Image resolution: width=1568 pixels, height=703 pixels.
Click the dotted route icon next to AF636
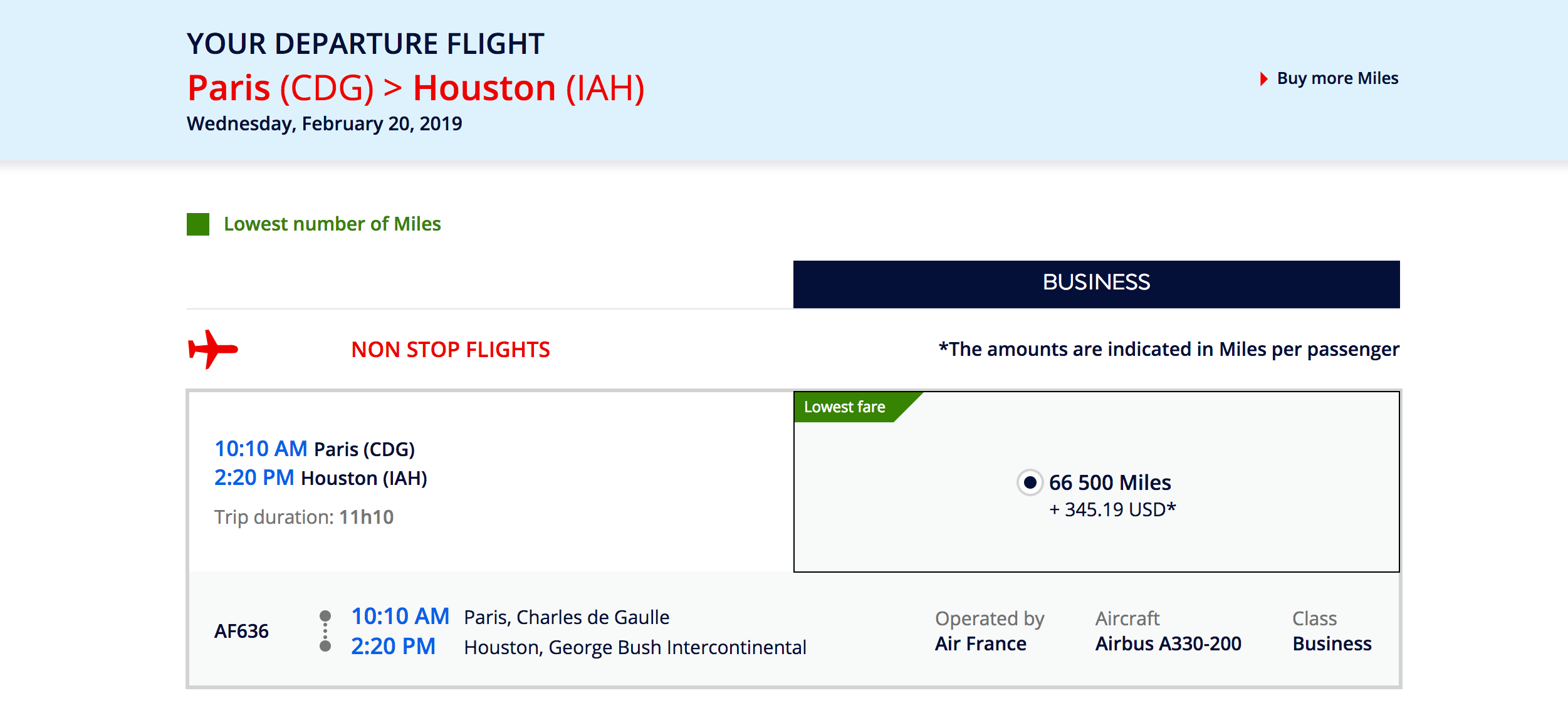pos(325,631)
